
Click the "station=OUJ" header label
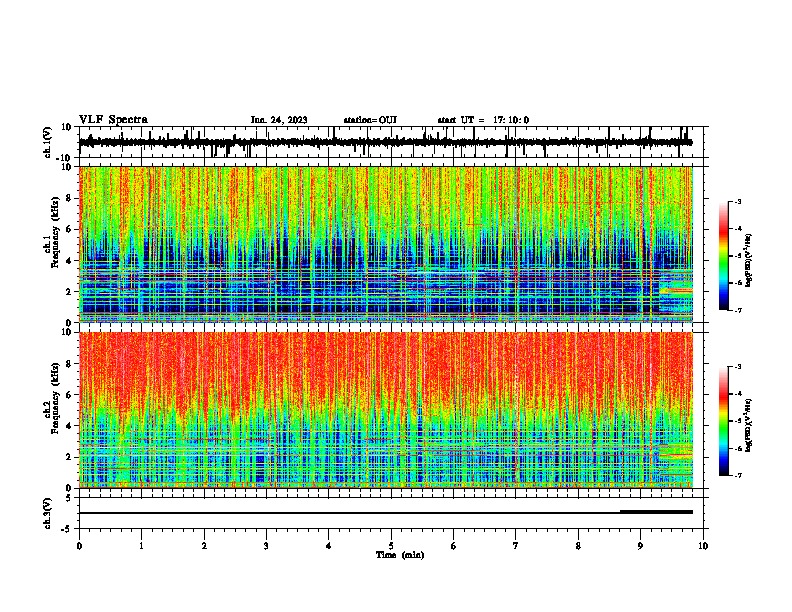[x=370, y=120]
